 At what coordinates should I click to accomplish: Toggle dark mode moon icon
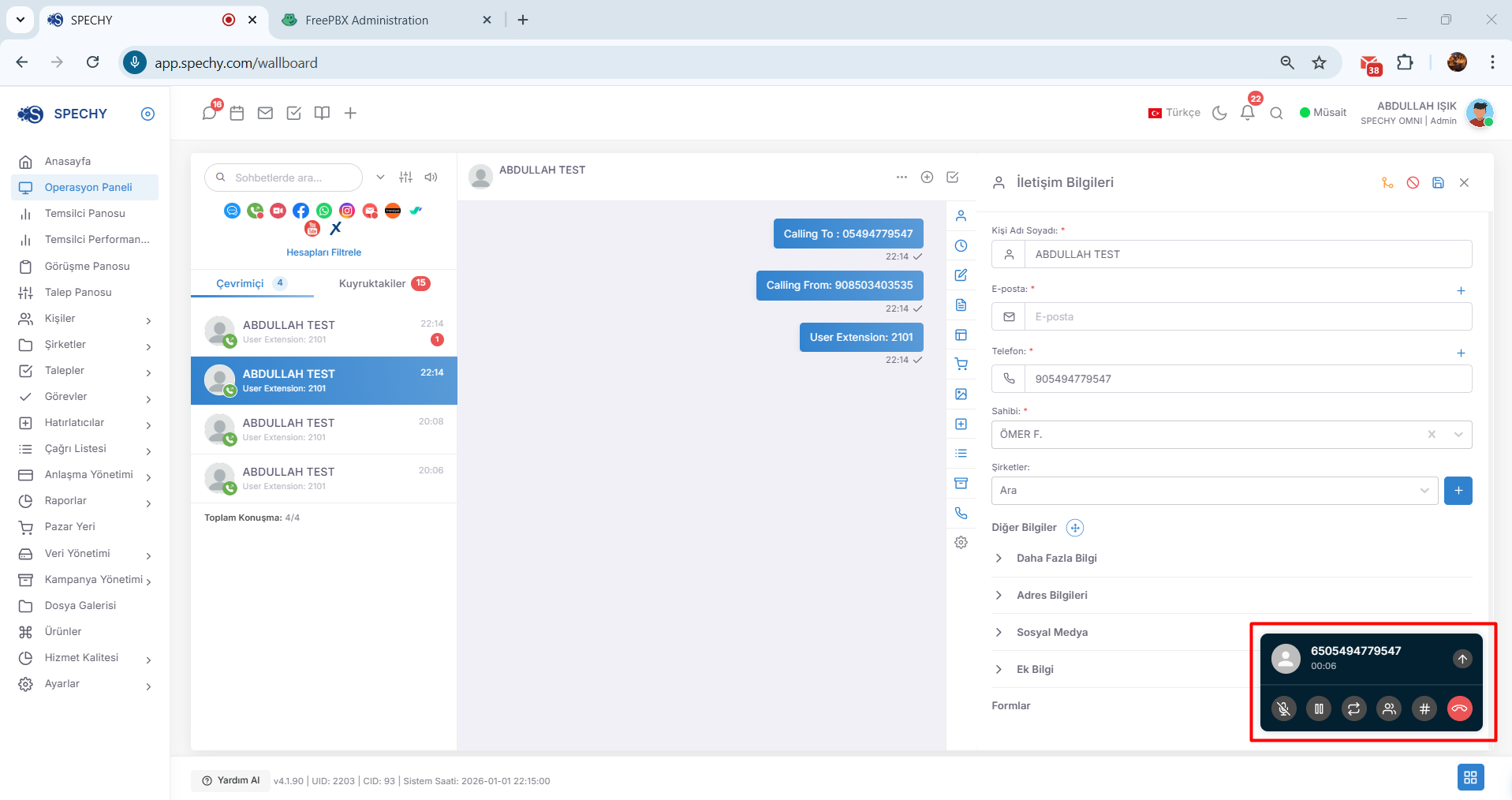[x=1220, y=113]
